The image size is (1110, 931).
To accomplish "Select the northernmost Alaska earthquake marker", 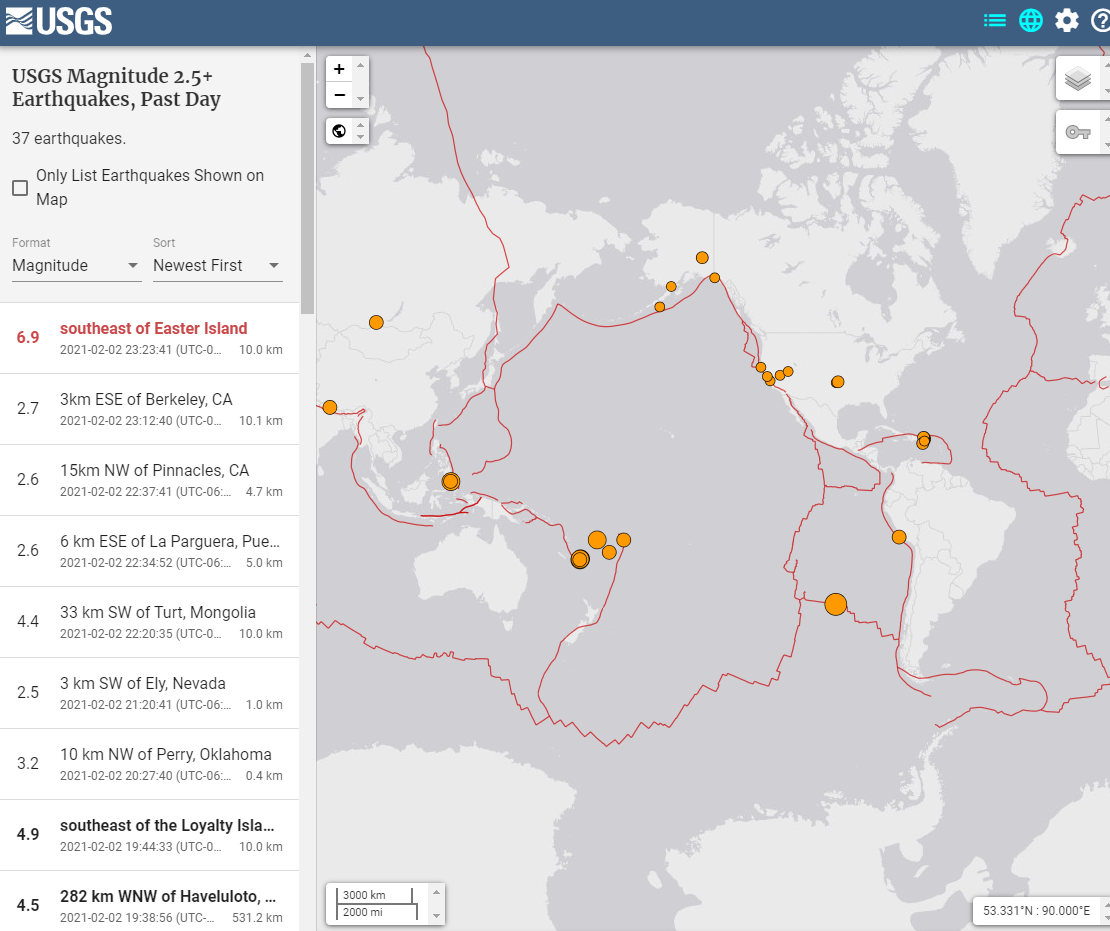I will [x=702, y=258].
